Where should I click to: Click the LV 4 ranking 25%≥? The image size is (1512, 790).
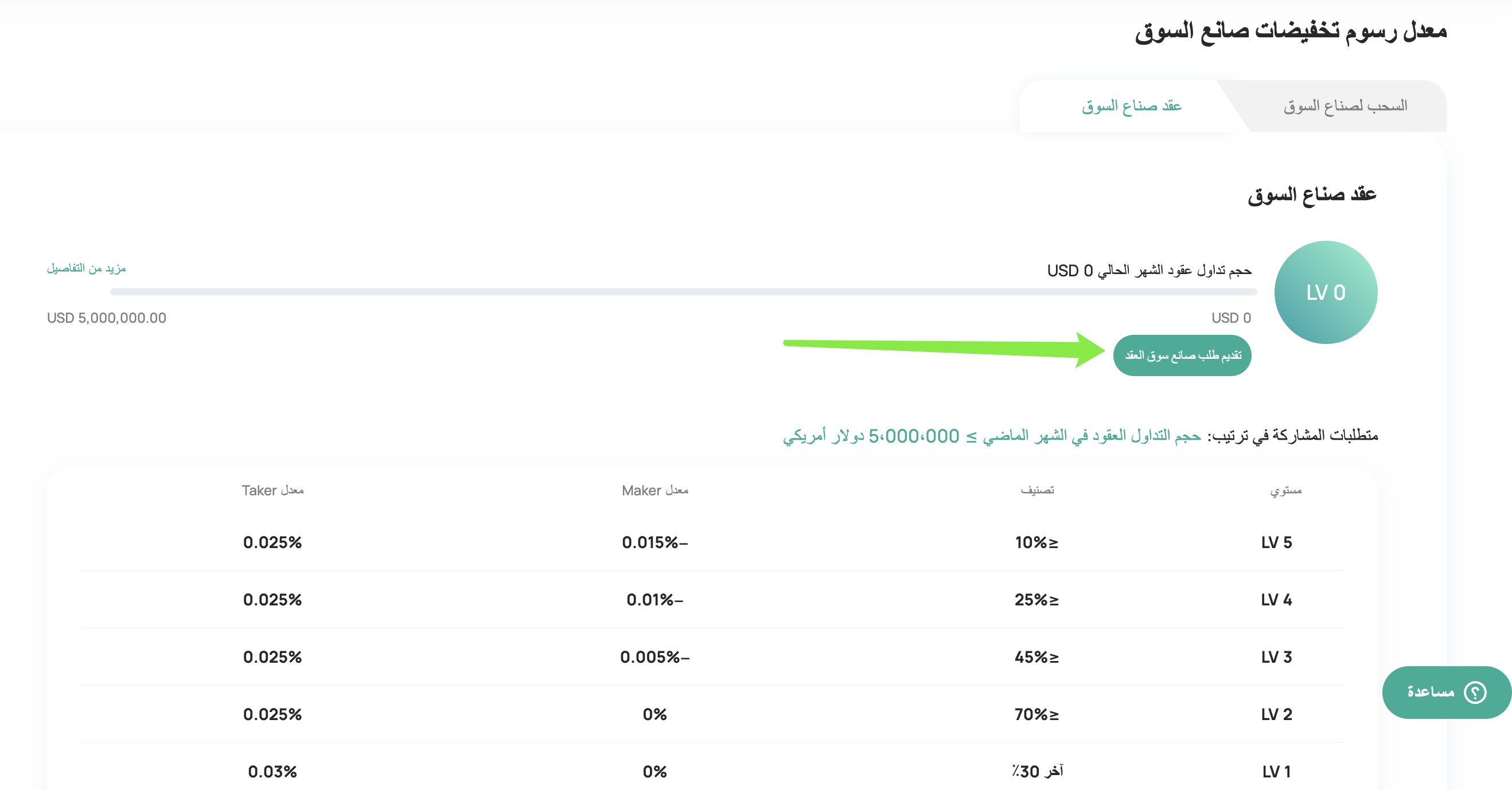(1037, 600)
